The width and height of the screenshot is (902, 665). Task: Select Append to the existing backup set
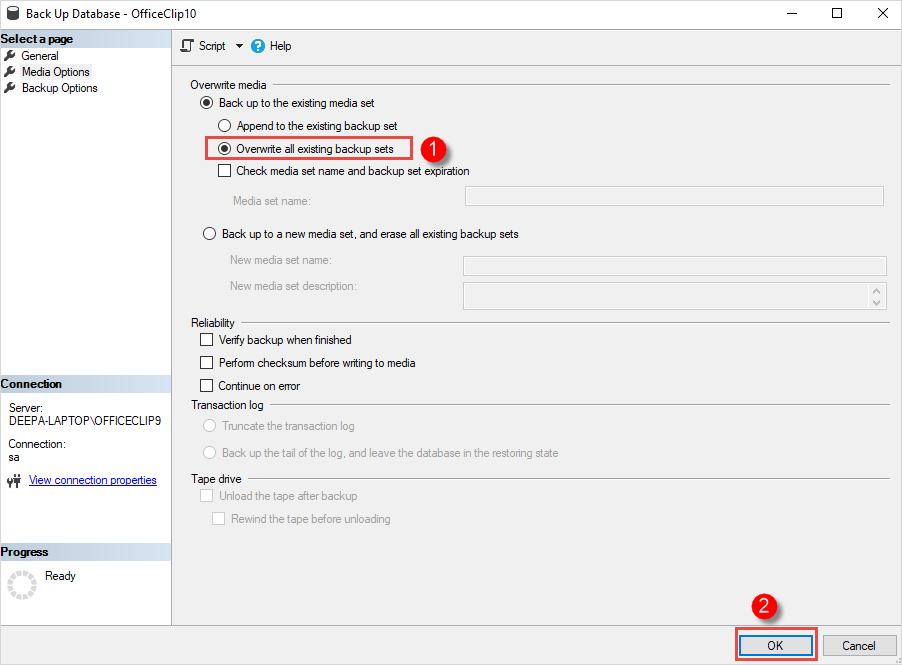[227, 125]
